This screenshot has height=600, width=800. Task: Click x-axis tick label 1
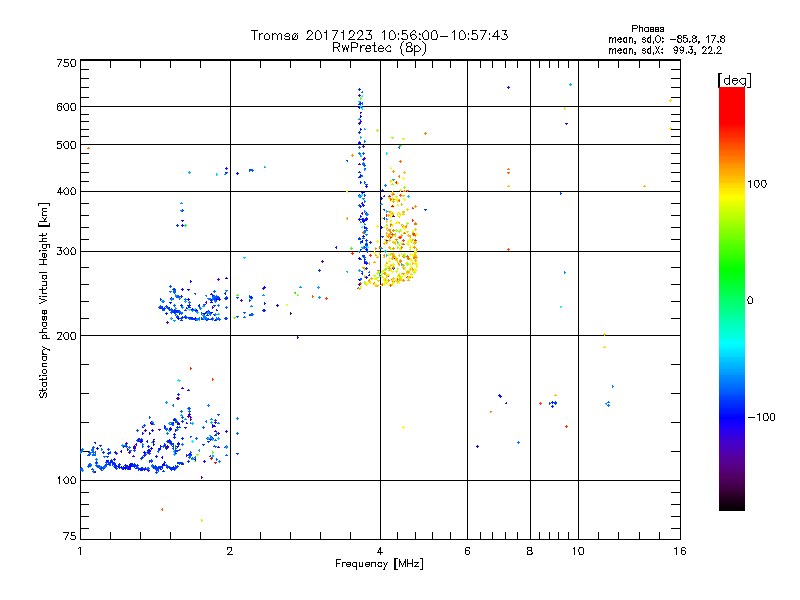(x=80, y=551)
